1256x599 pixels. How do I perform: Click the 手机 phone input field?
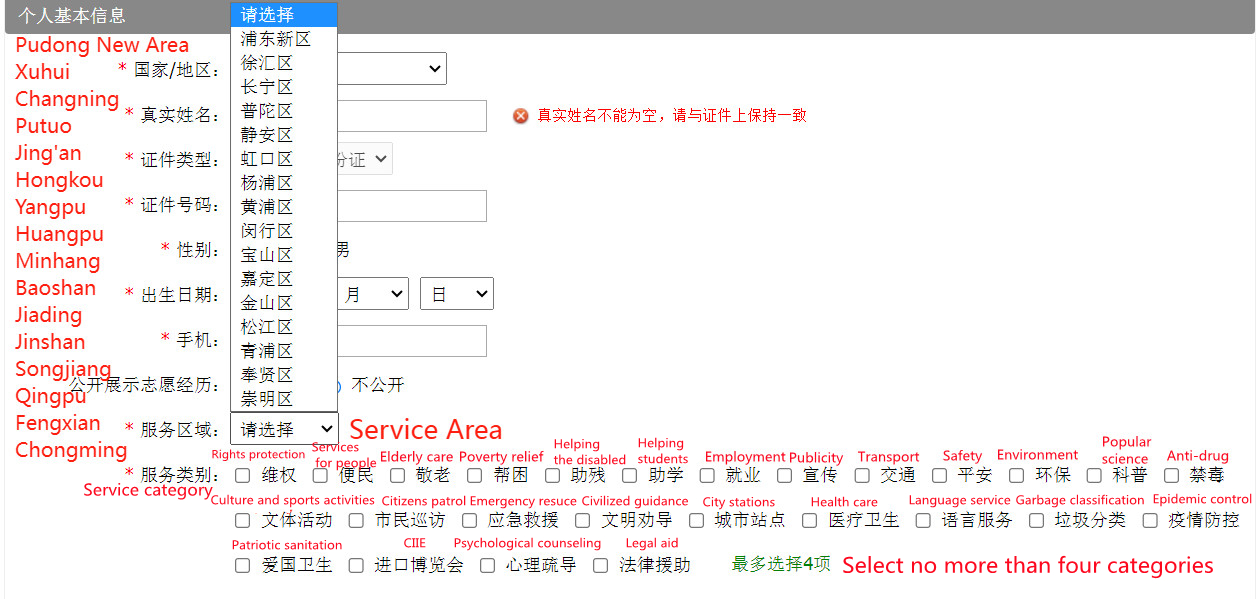[412, 340]
